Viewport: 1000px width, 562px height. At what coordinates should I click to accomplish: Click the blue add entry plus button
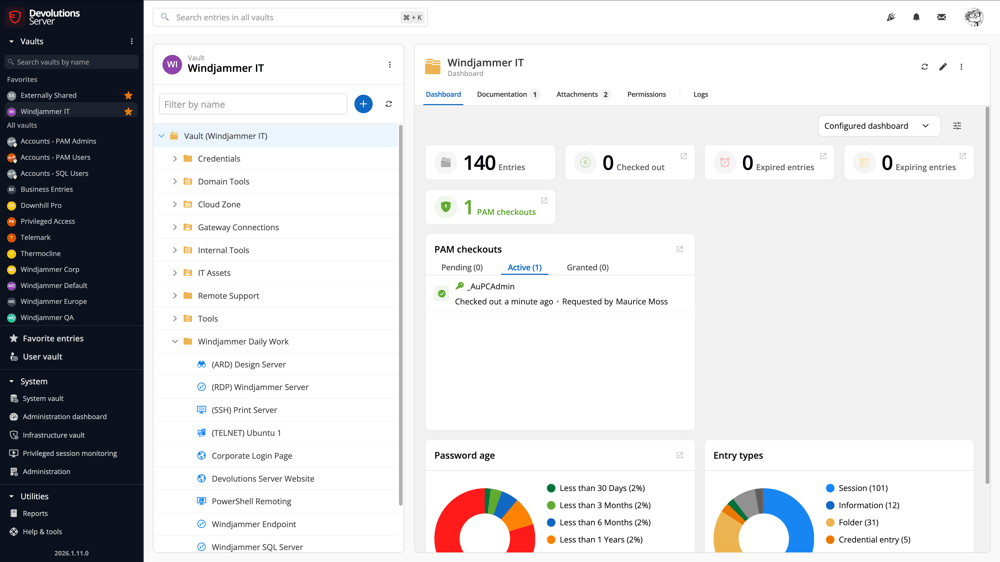click(x=363, y=104)
